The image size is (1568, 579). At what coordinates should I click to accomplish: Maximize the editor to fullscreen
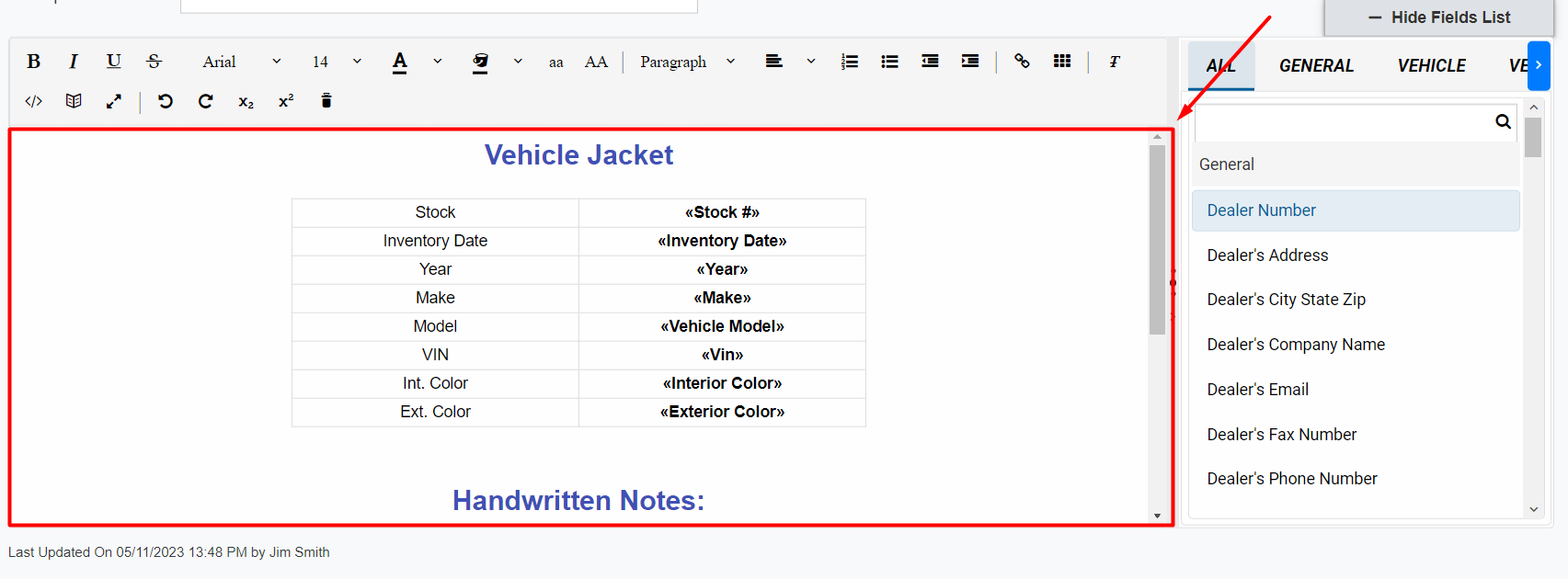click(114, 101)
